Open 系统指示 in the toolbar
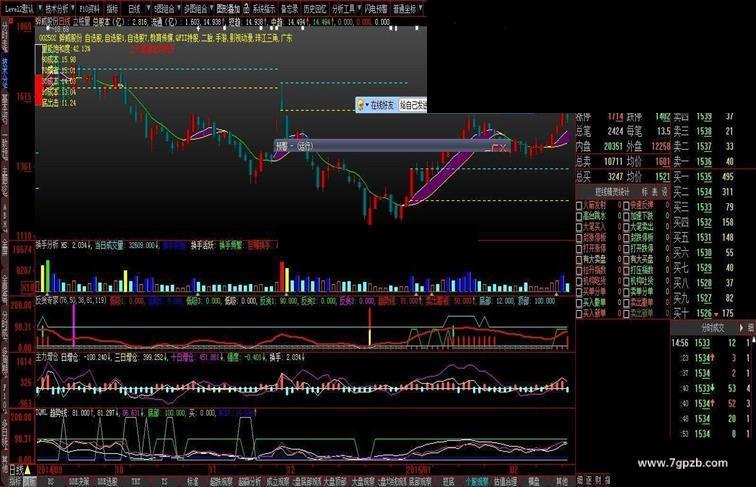 click(264, 9)
